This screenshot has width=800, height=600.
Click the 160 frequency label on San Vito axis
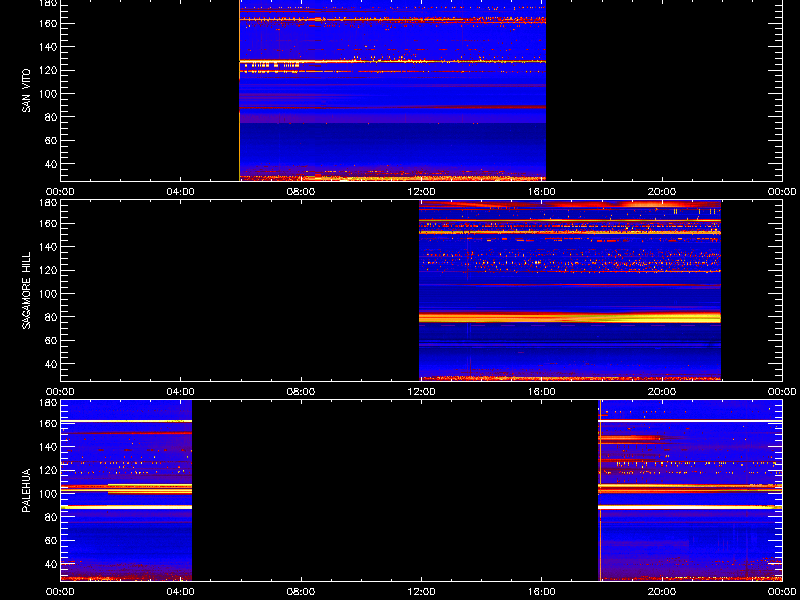[48, 23]
